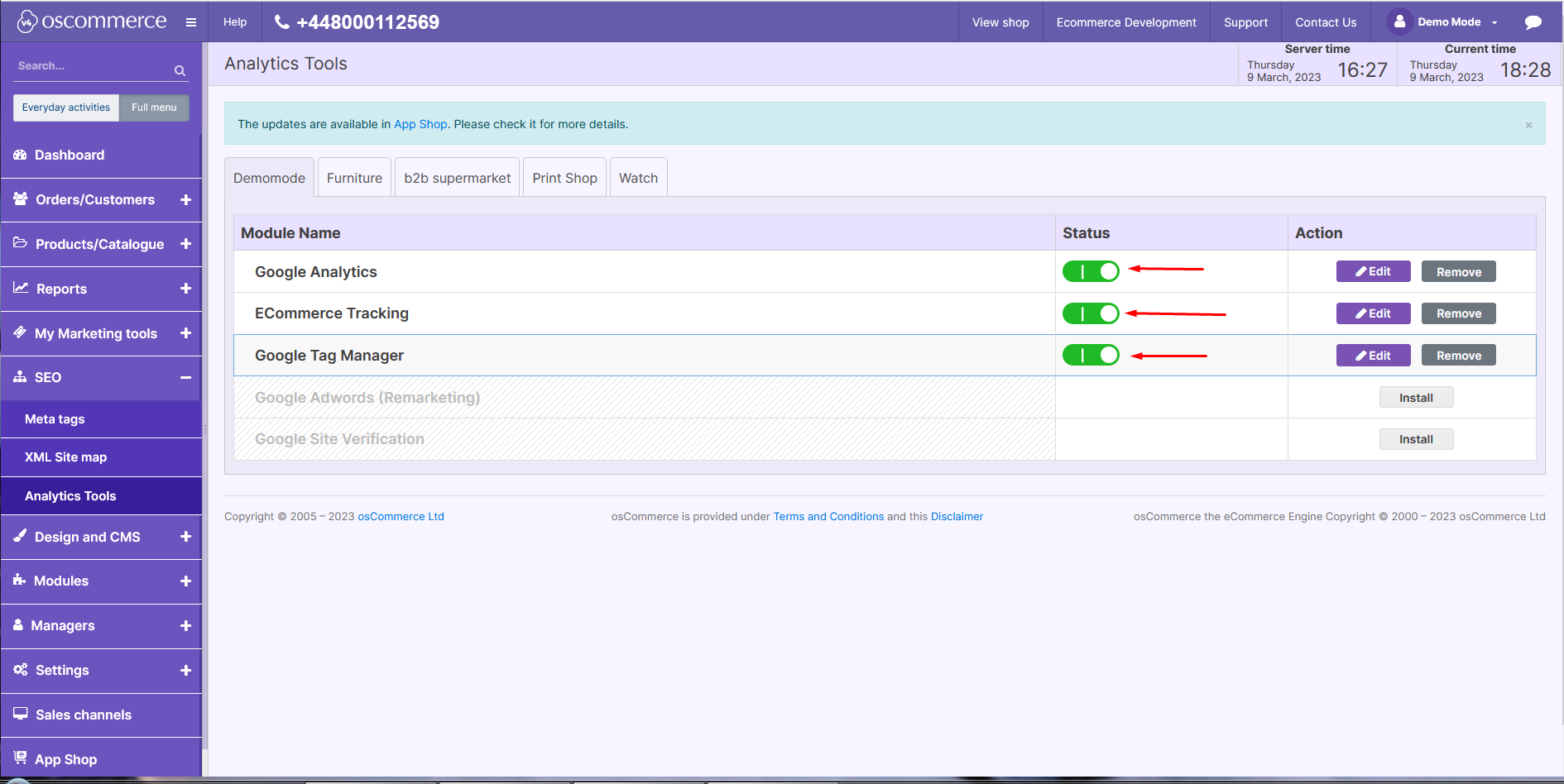Viewport: 1564px width, 784px height.
Task: Click the Orders/Customers people icon
Action: click(21, 198)
